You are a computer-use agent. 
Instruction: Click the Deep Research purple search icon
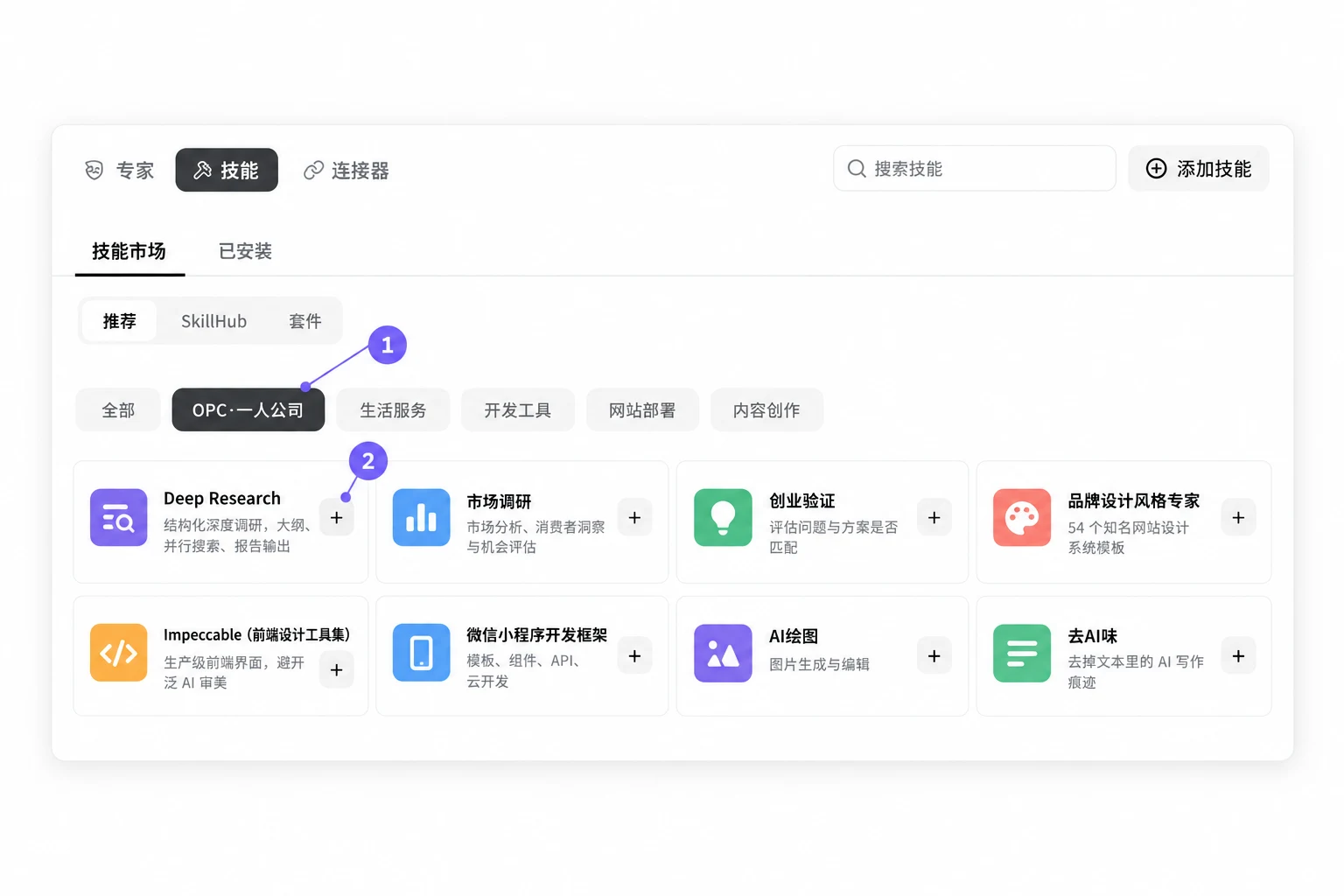(118, 517)
